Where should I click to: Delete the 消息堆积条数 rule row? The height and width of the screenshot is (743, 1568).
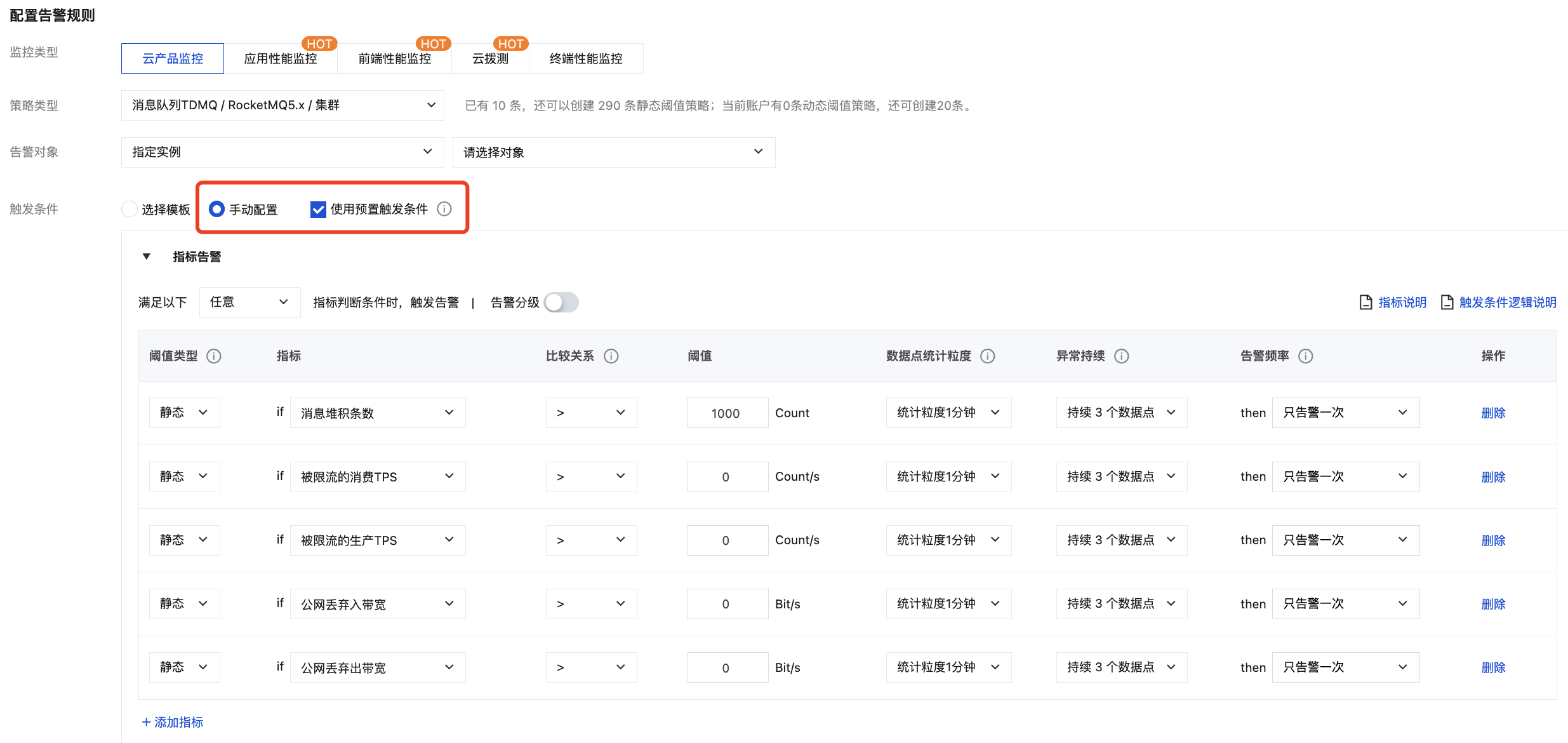tap(1493, 413)
